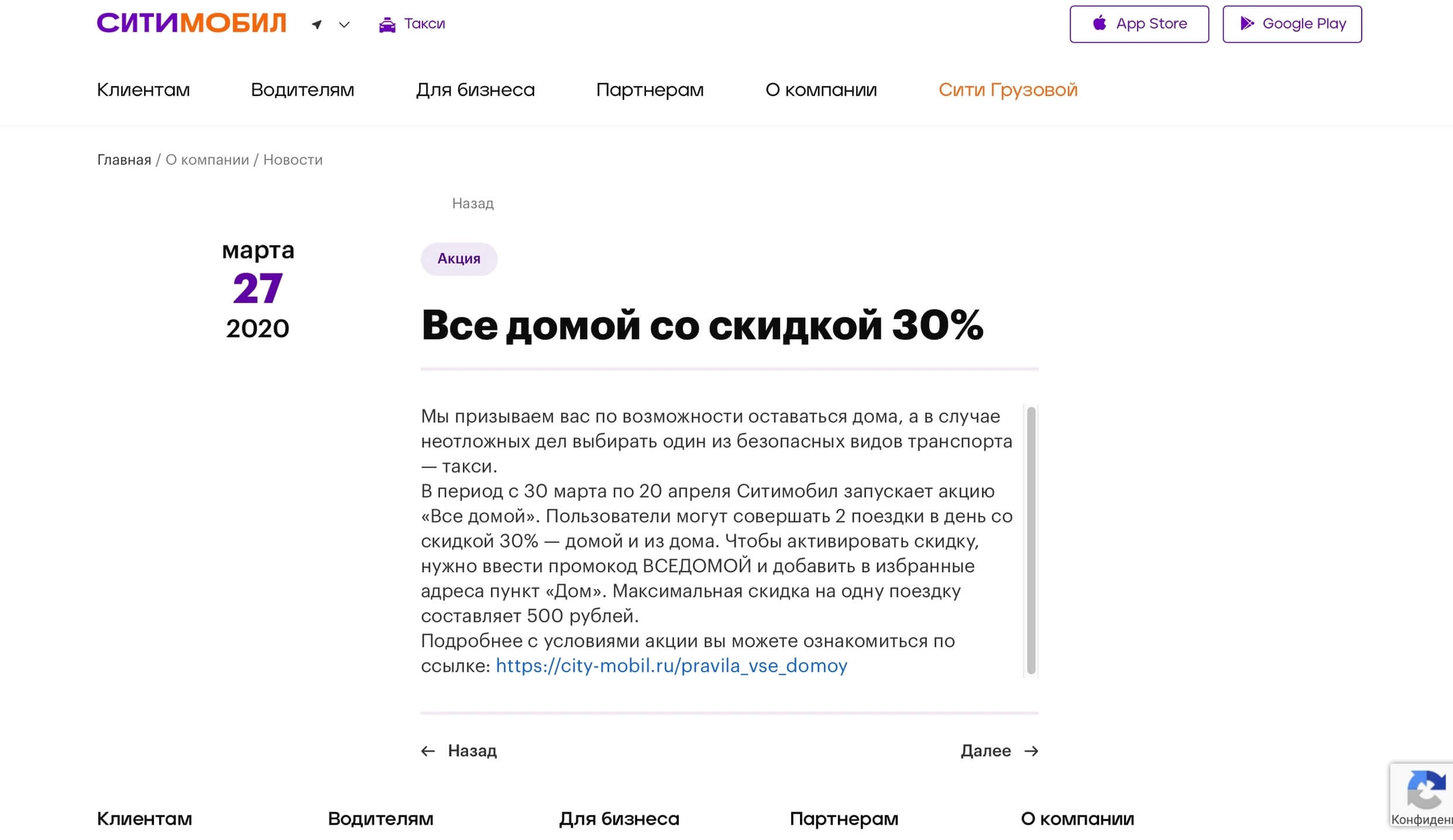Click the Акция category tag button
The image size is (1453, 840).
pyautogui.click(x=458, y=259)
